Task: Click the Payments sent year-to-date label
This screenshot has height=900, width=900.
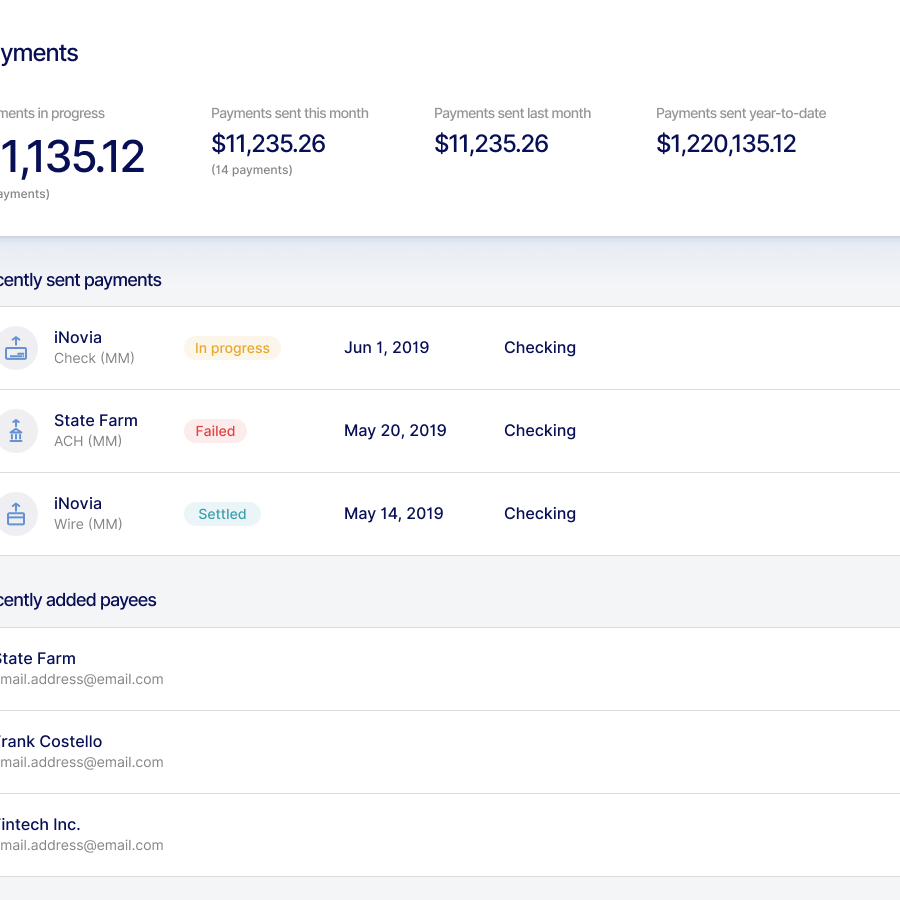Action: tap(740, 114)
